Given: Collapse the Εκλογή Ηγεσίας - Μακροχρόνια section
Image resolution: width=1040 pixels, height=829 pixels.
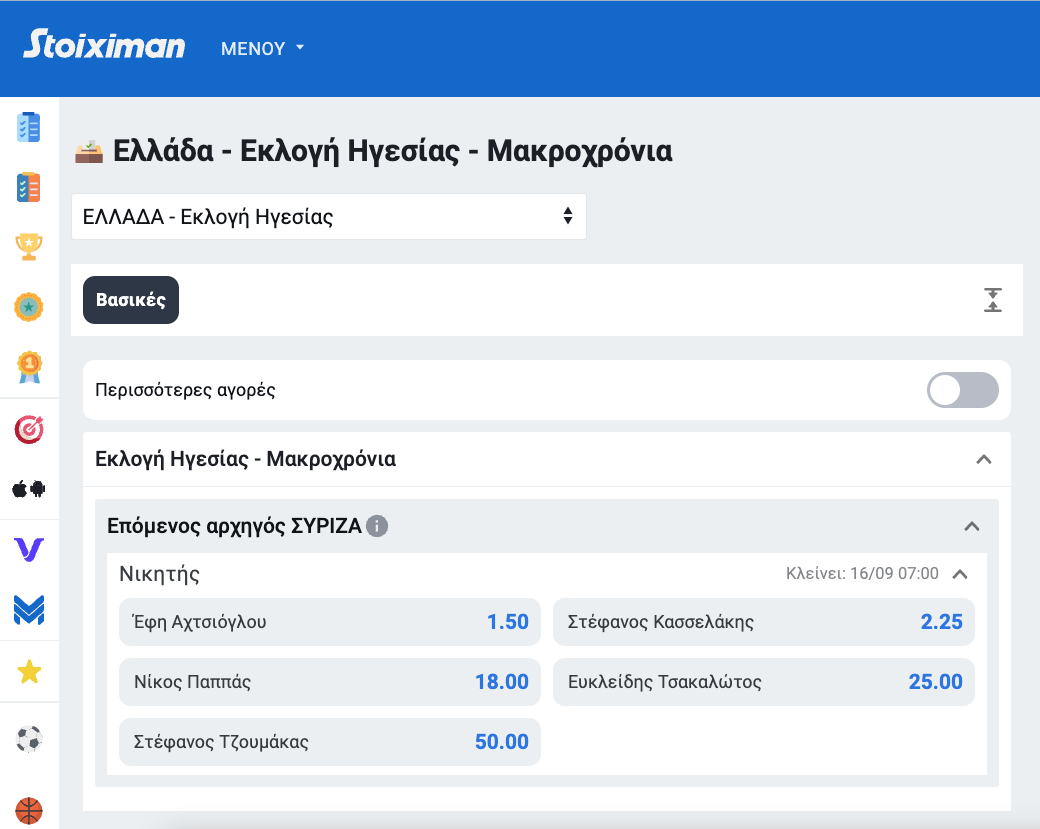Looking at the screenshot, I should coord(983,460).
